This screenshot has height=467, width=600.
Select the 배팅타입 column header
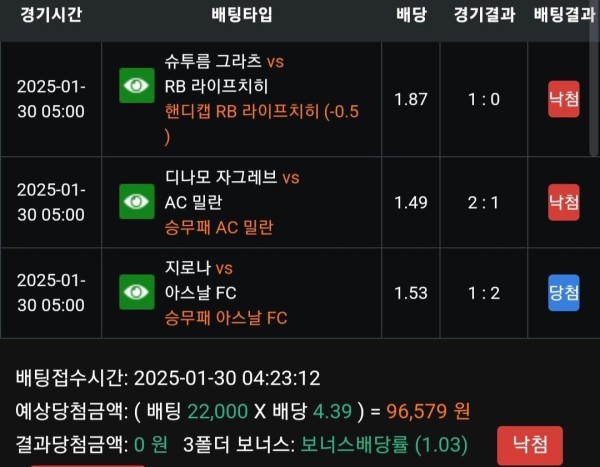click(241, 15)
